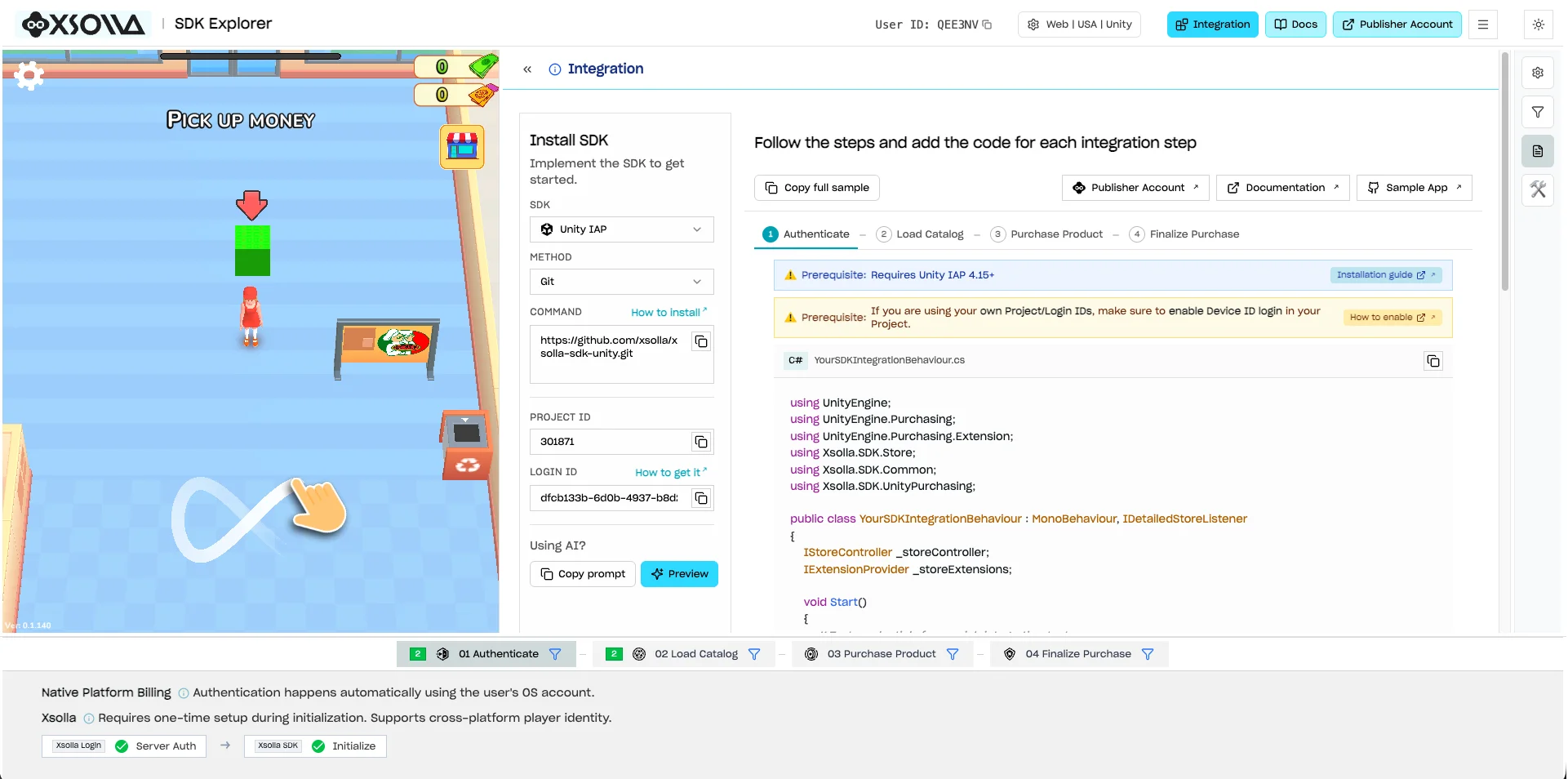Screen dimensions: 1568x779
Task: Click the Copy full sample button
Action: click(817, 188)
